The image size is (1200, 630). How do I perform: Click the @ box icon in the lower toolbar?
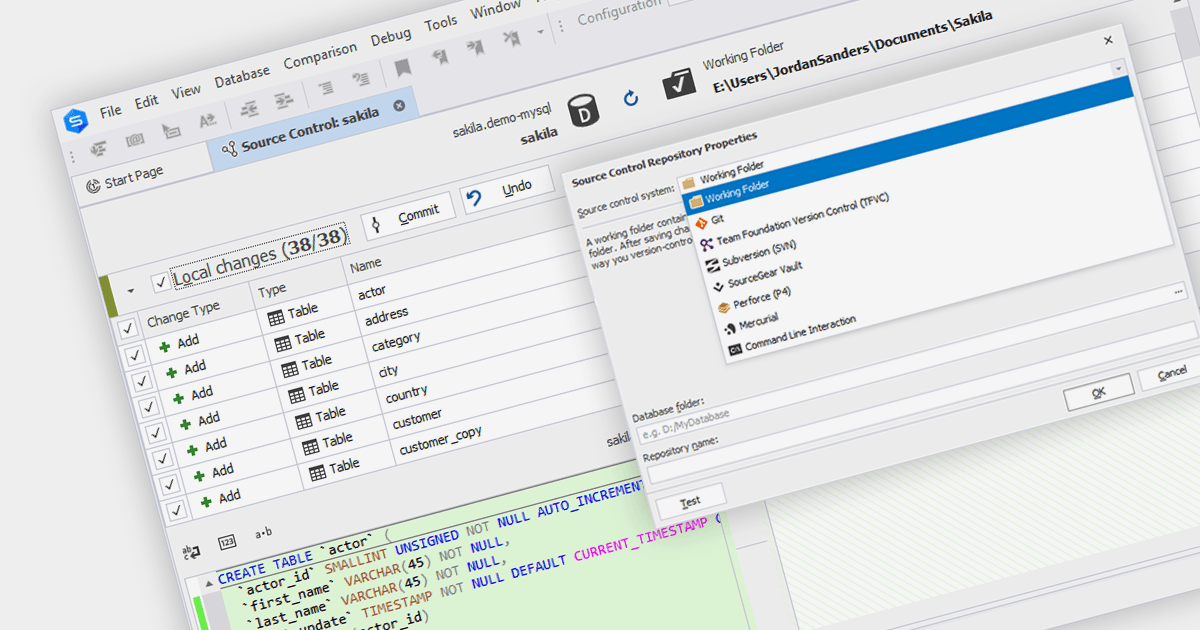(135, 140)
